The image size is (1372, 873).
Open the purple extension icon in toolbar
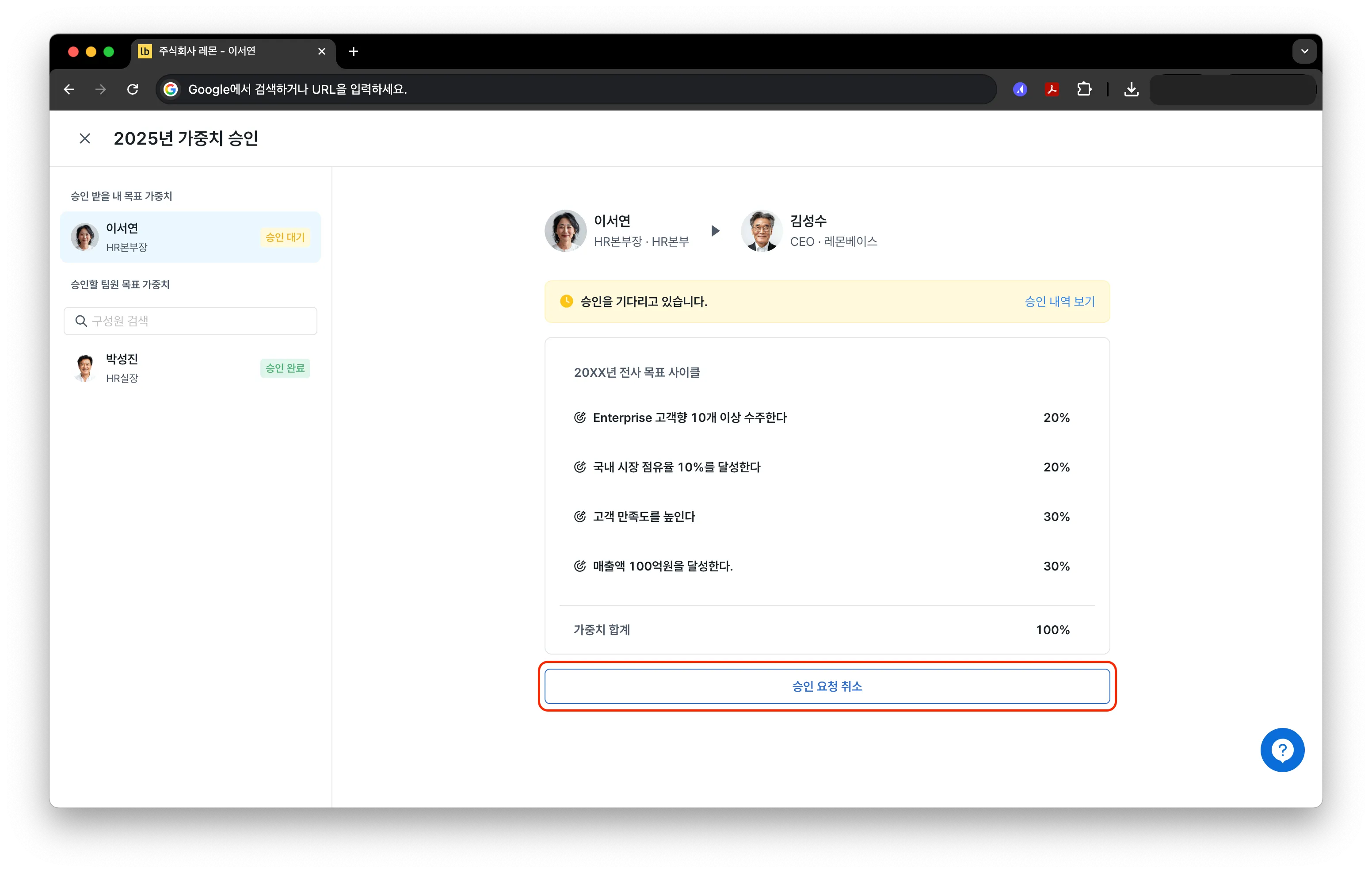coord(1020,89)
